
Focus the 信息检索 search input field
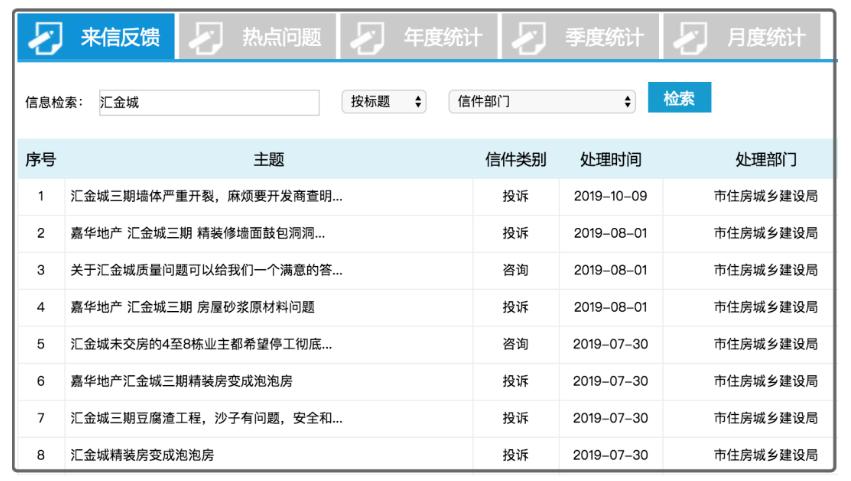click(x=209, y=103)
